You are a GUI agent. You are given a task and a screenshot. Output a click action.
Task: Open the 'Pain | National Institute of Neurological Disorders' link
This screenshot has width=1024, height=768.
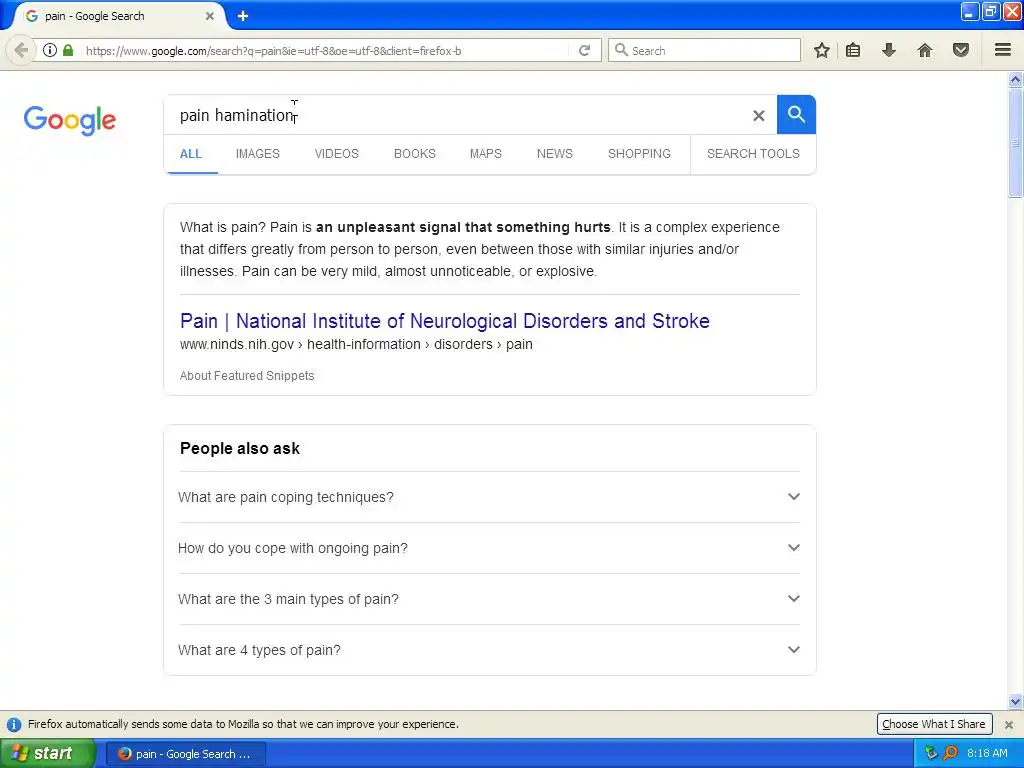[445, 321]
